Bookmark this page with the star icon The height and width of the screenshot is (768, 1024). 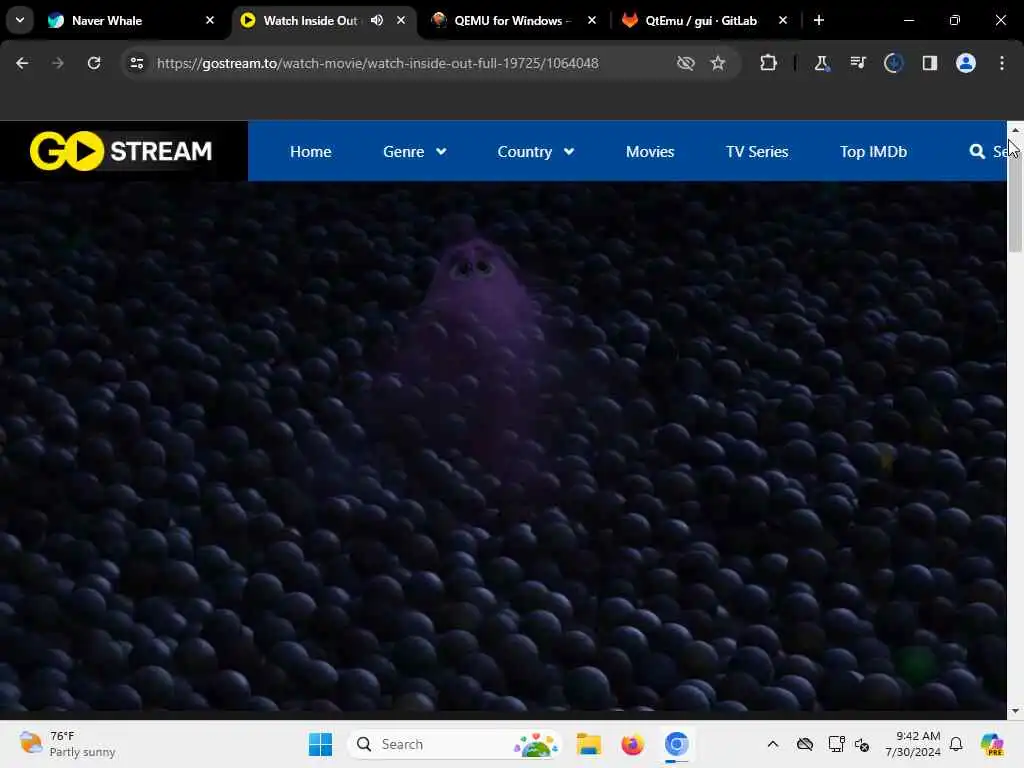tap(718, 63)
